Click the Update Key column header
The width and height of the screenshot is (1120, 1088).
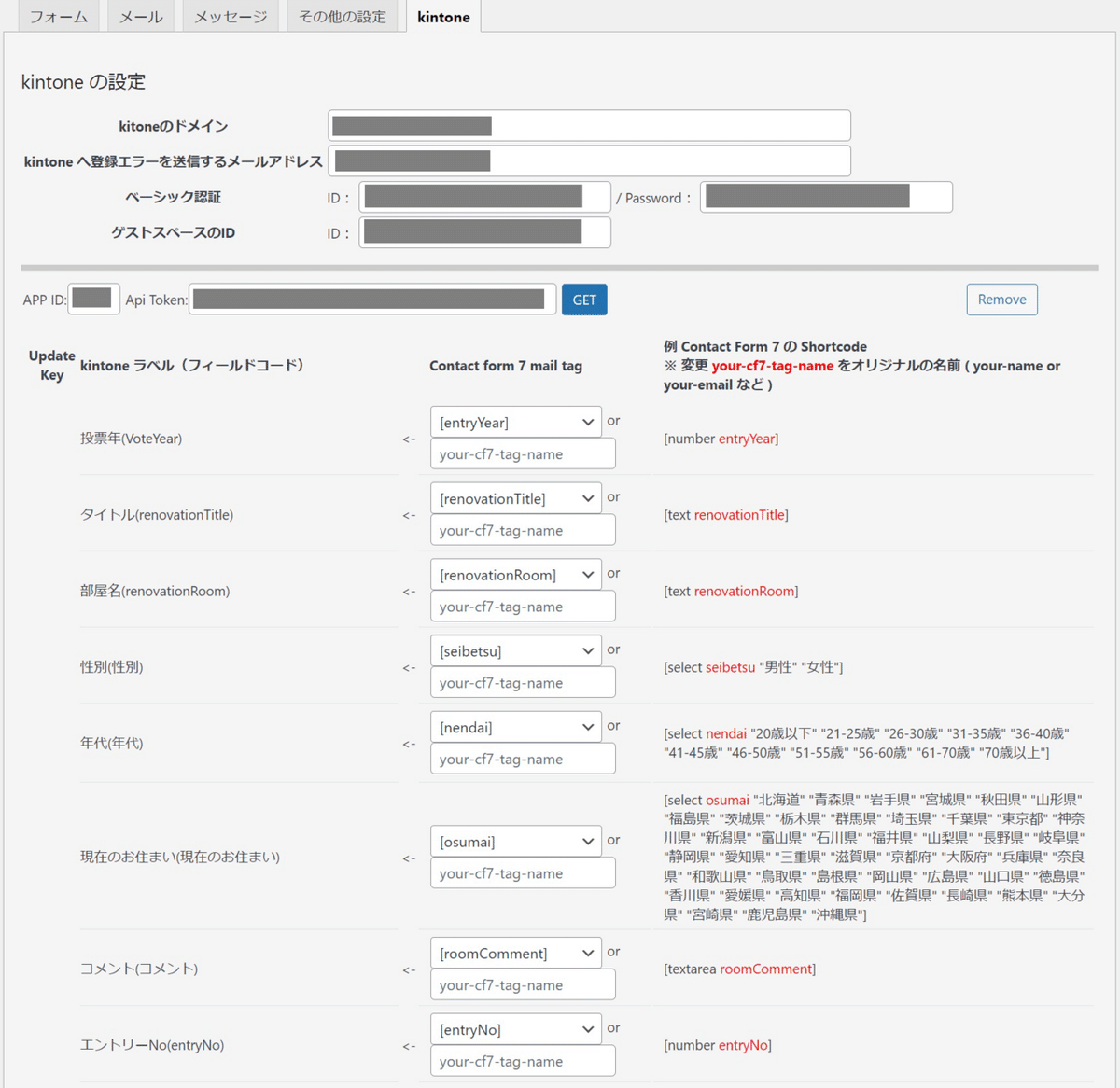(52, 365)
